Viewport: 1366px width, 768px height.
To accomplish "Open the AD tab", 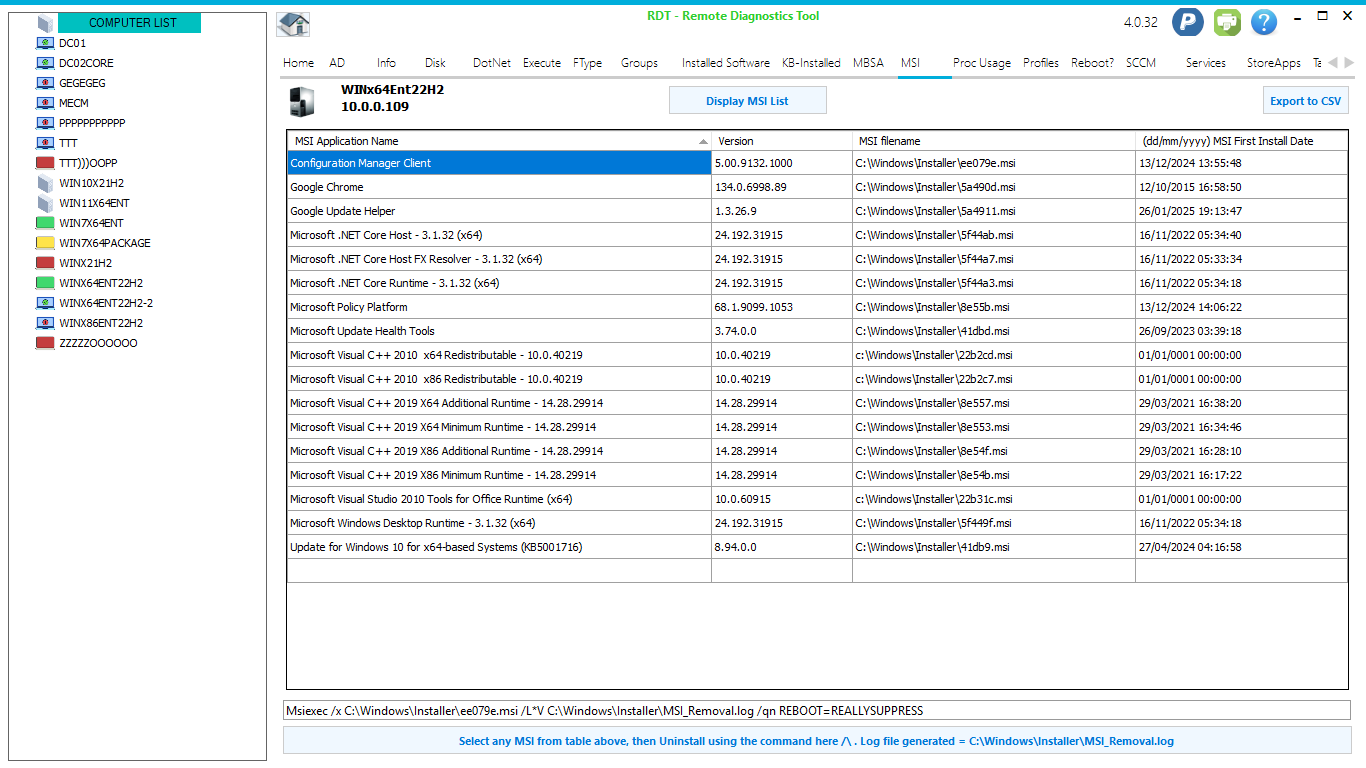I will (x=337, y=63).
